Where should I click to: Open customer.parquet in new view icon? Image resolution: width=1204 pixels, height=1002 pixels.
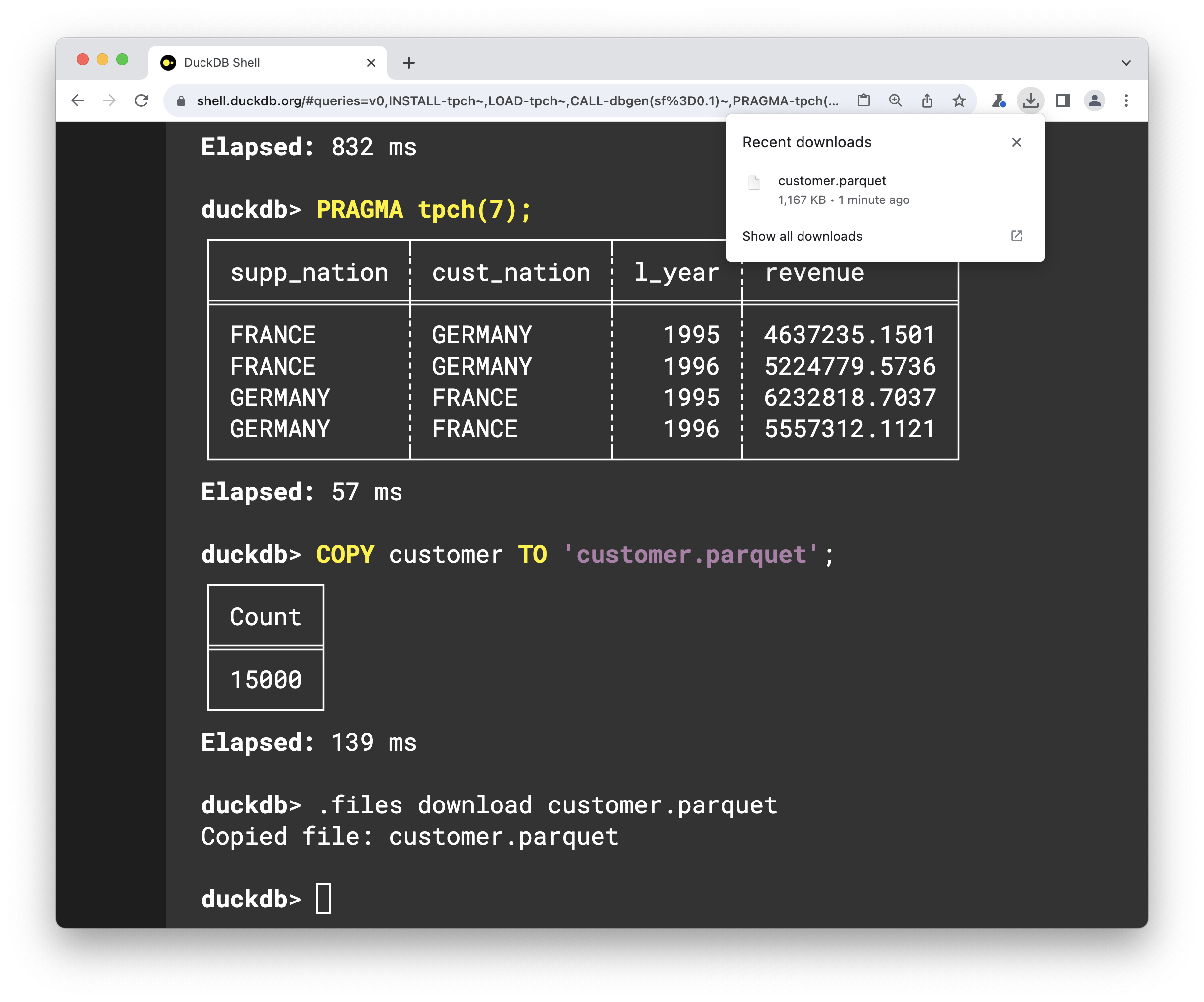tap(1016, 236)
